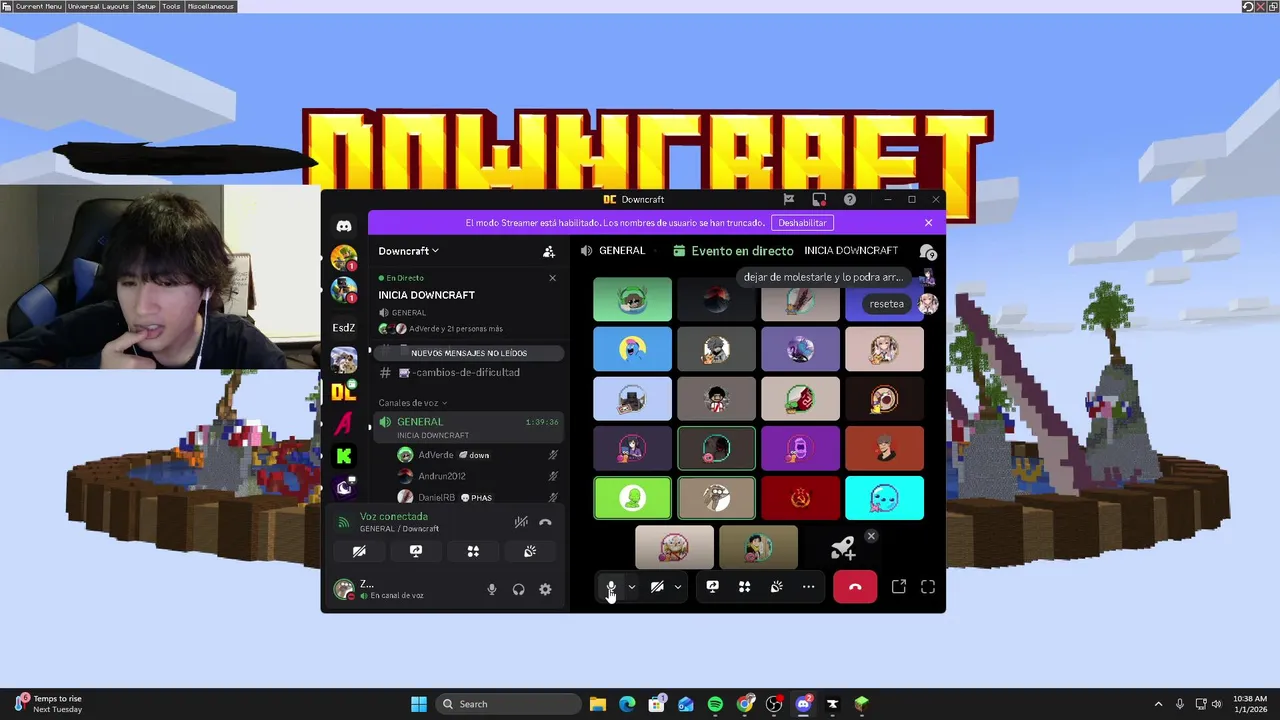Open the flag icon in Discord title bar
Viewport: 1280px width, 720px height.
(x=789, y=200)
